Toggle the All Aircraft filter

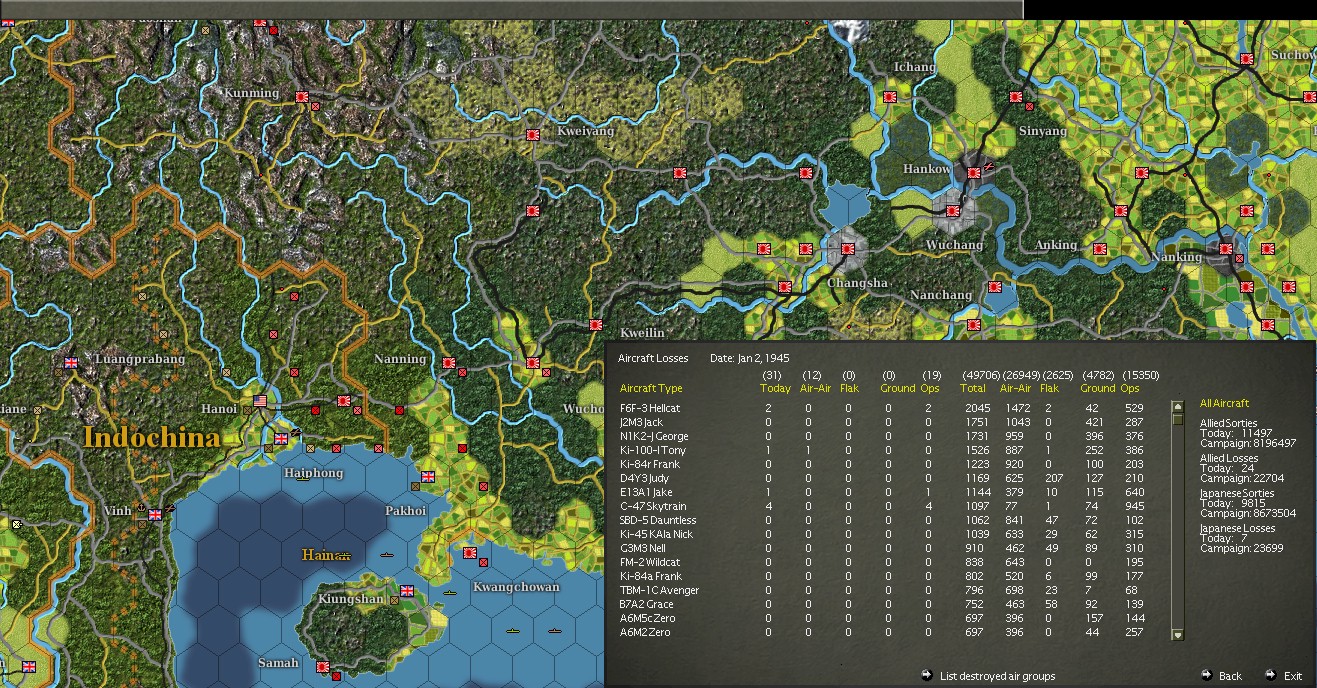pyautogui.click(x=1224, y=403)
